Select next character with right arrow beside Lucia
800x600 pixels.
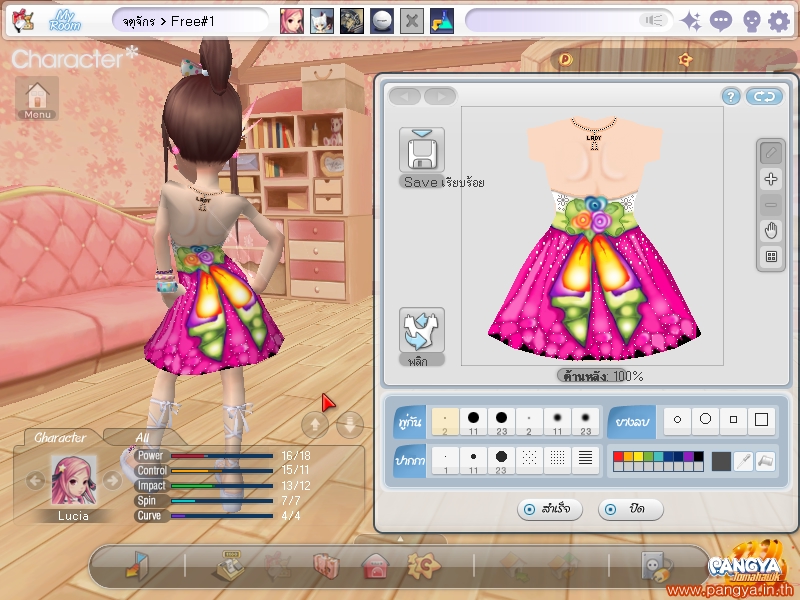coord(112,480)
